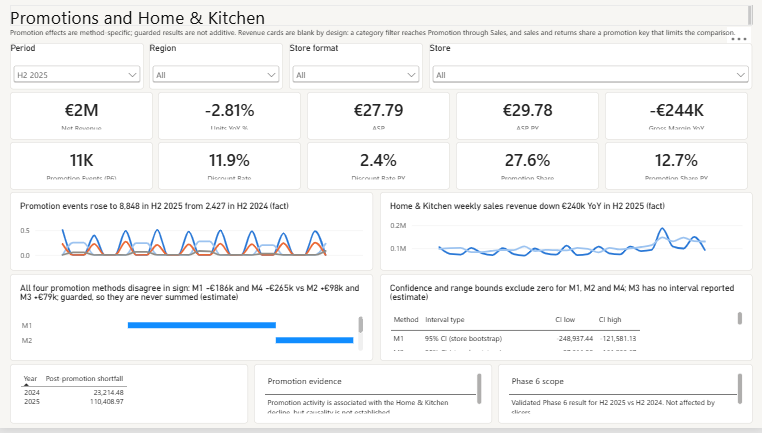Click the Region dropdown chevron arrow
The height and width of the screenshot is (433, 762).
pos(271,75)
